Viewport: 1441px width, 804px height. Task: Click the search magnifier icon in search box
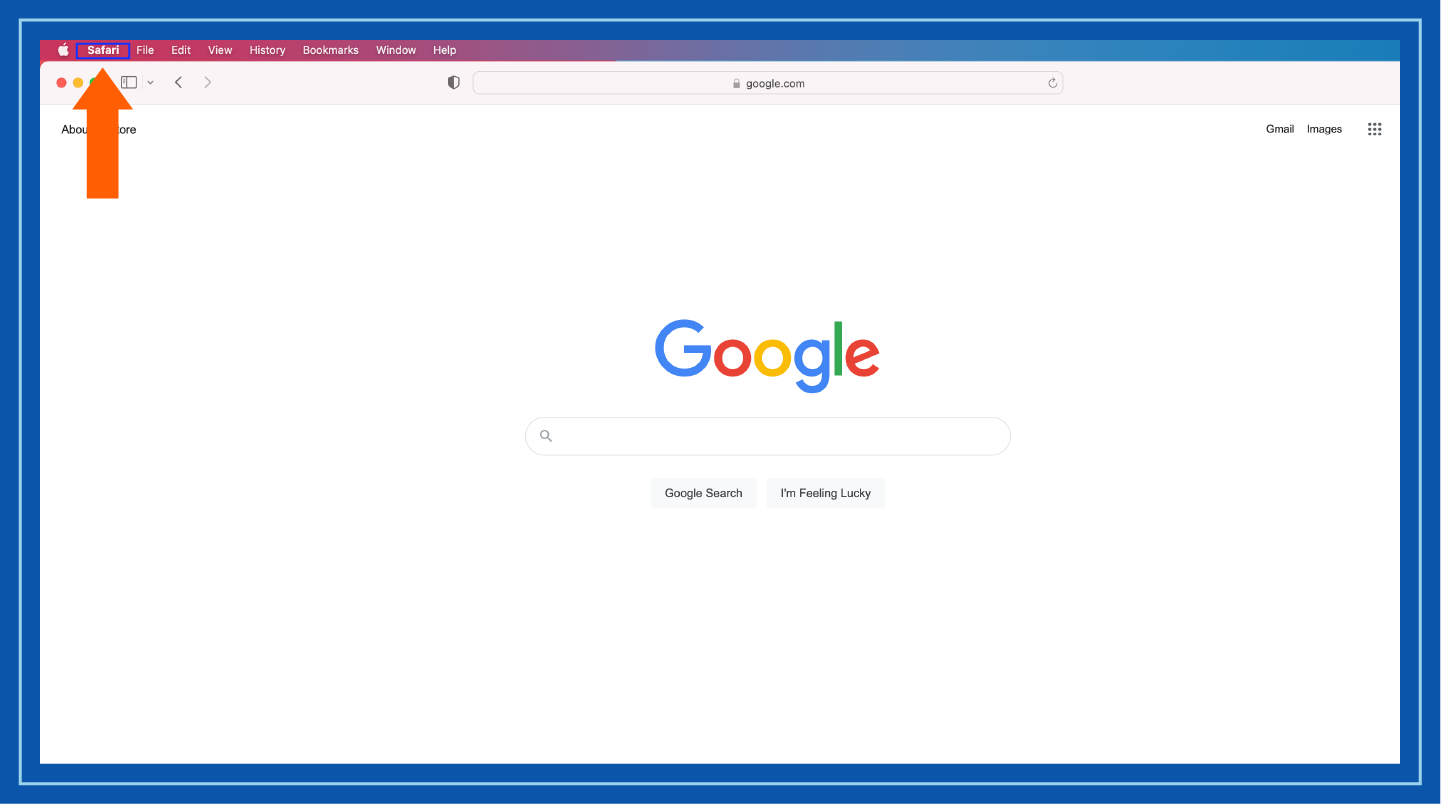pyautogui.click(x=545, y=435)
